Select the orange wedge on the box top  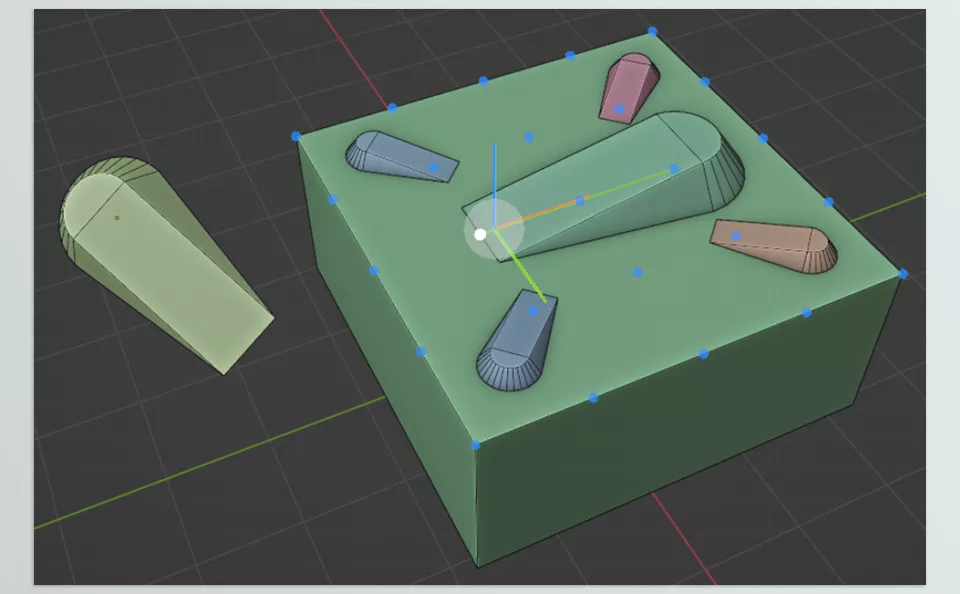(x=773, y=246)
